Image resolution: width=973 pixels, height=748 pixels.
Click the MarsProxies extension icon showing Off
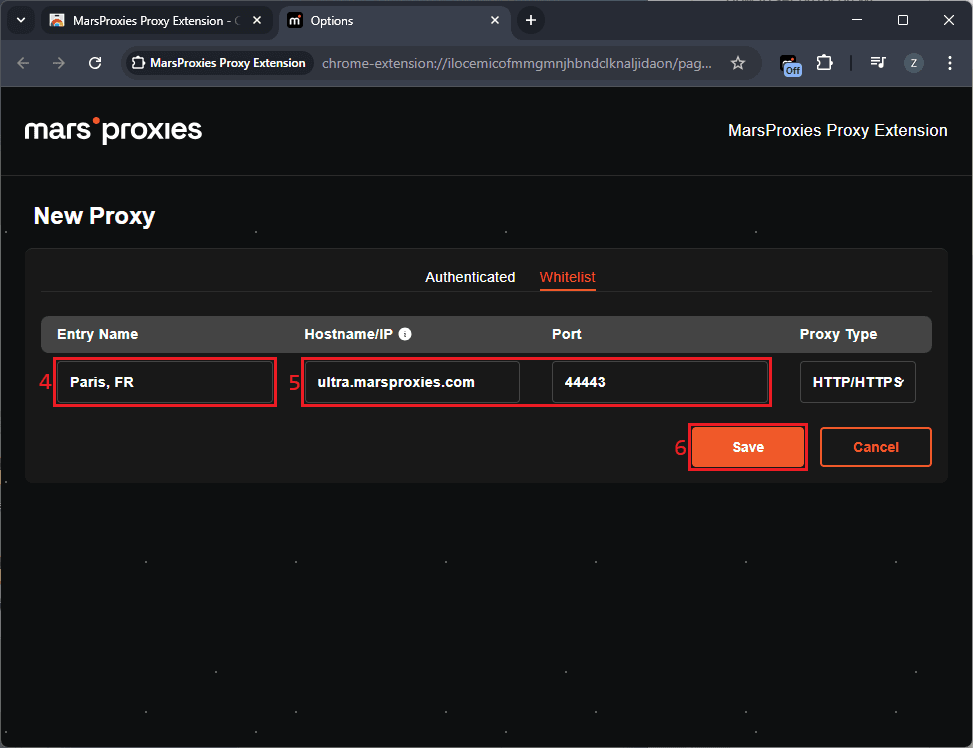click(790, 63)
